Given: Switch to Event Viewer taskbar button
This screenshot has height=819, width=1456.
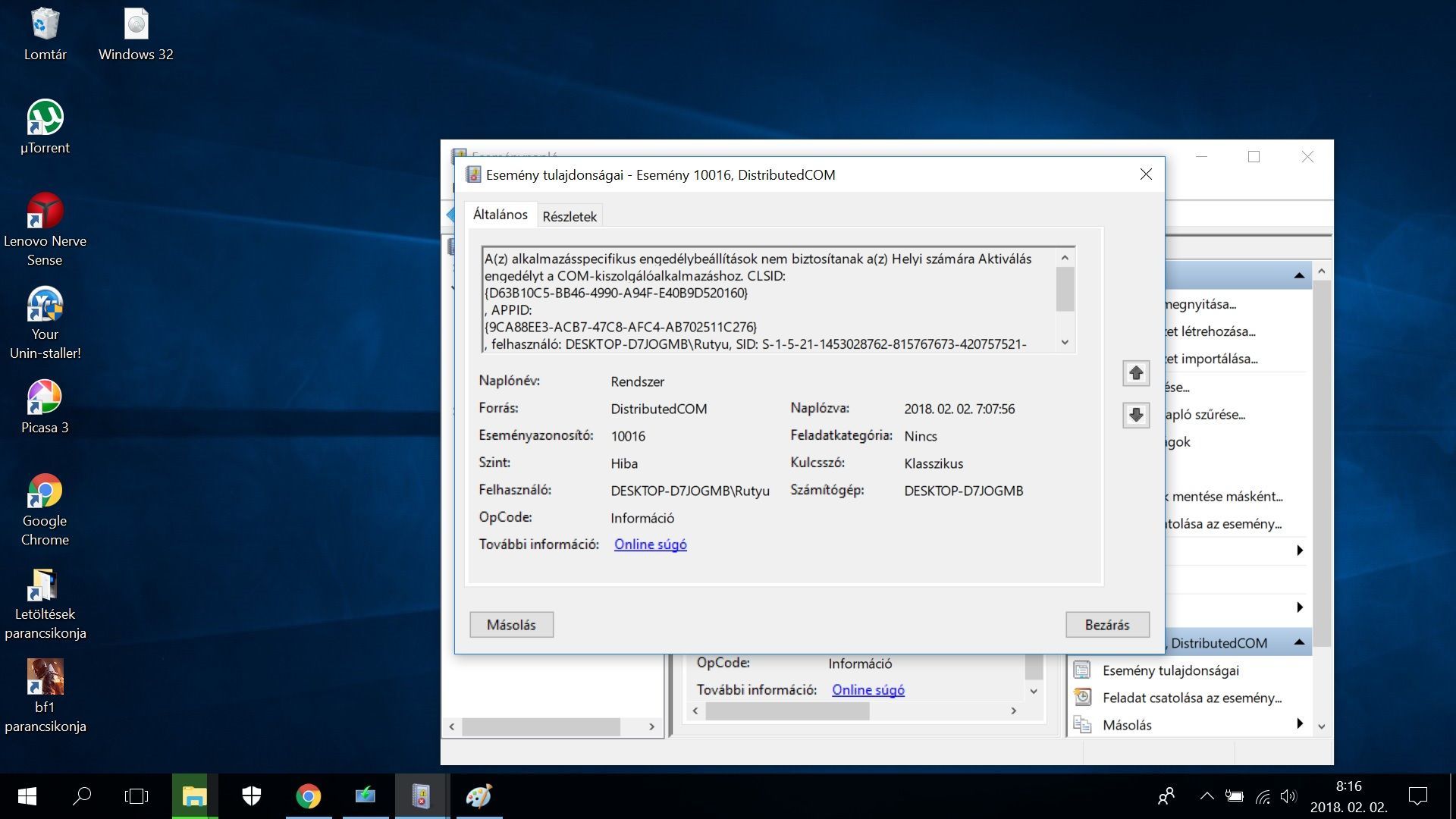Looking at the screenshot, I should click(422, 796).
